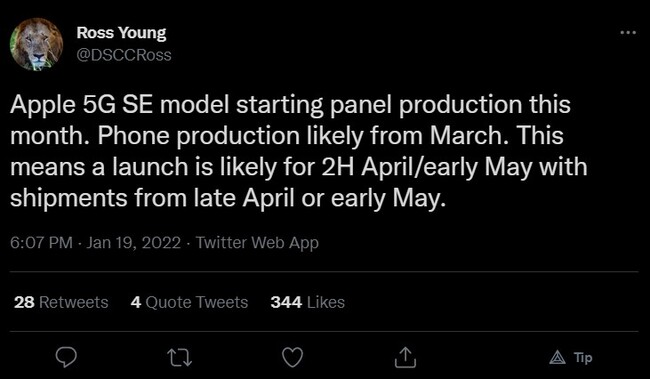650x379 pixels.
Task: Open Ross Young's lion profile picture
Action: 36,44
